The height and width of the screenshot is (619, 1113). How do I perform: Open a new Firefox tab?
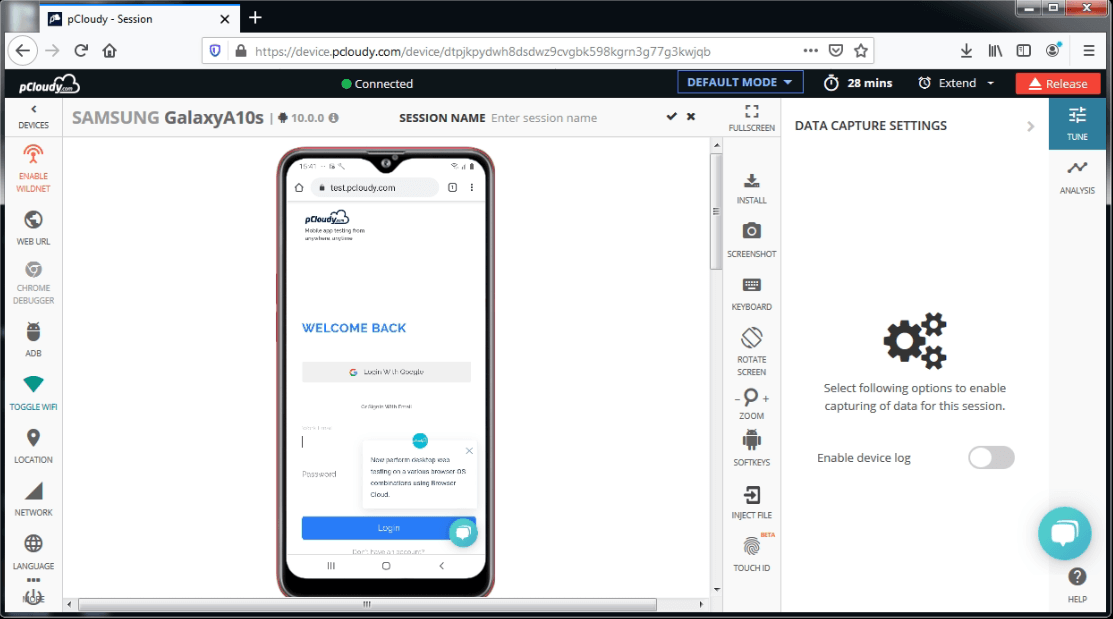tap(256, 18)
